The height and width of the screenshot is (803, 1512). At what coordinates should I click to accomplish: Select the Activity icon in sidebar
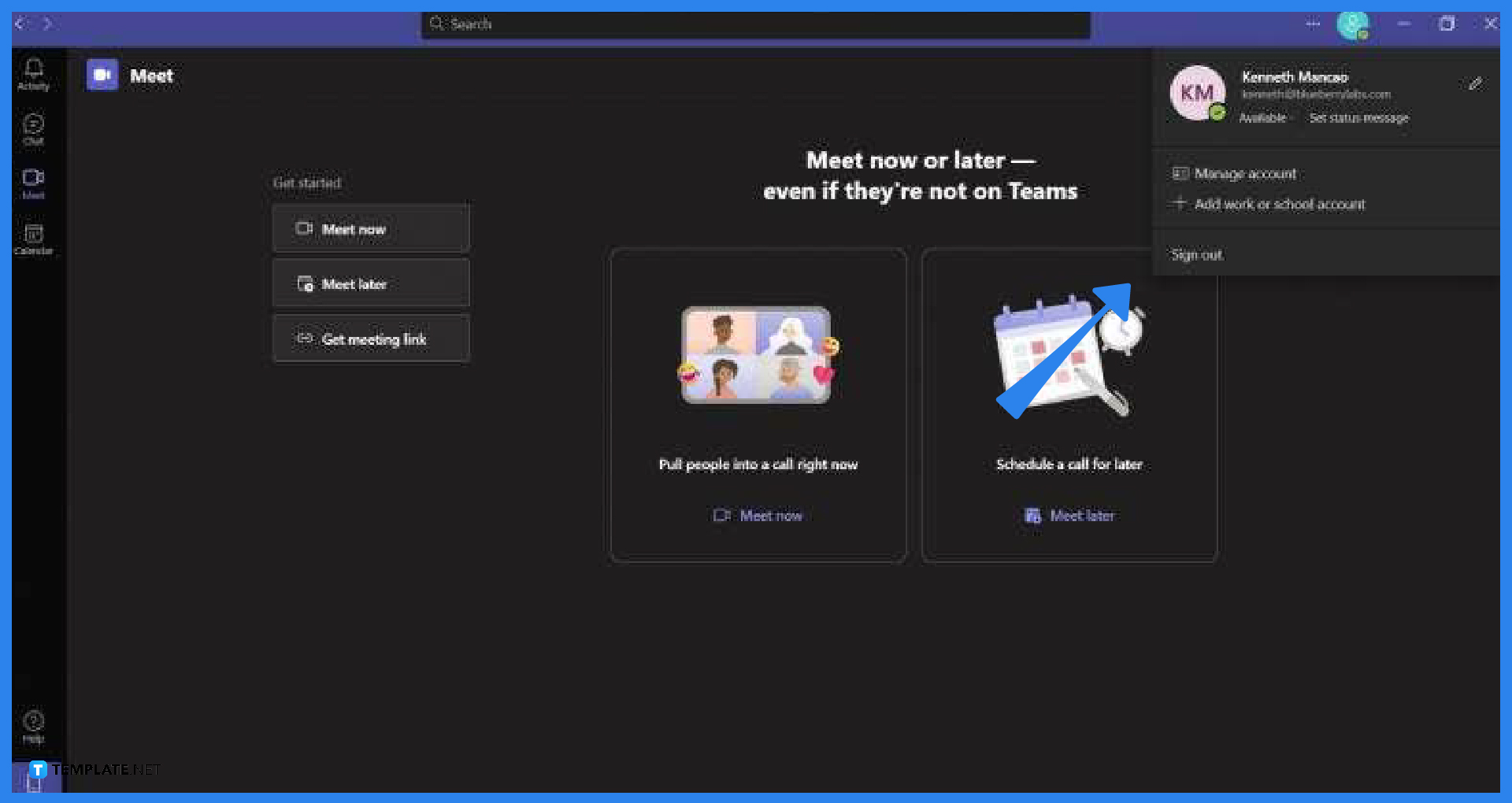point(33,73)
